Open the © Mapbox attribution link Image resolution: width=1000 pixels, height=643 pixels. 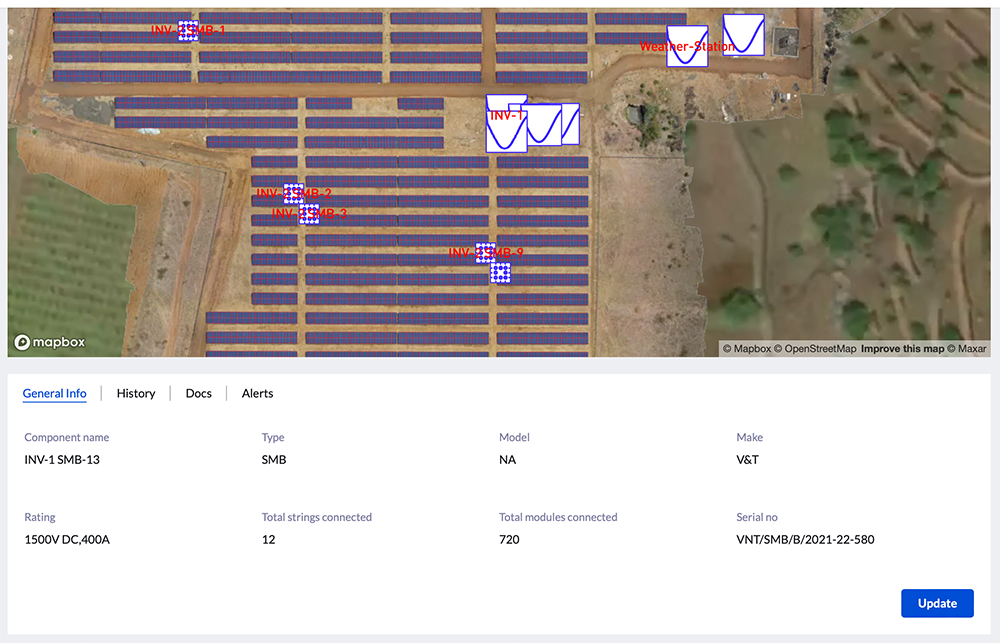[x=746, y=349]
